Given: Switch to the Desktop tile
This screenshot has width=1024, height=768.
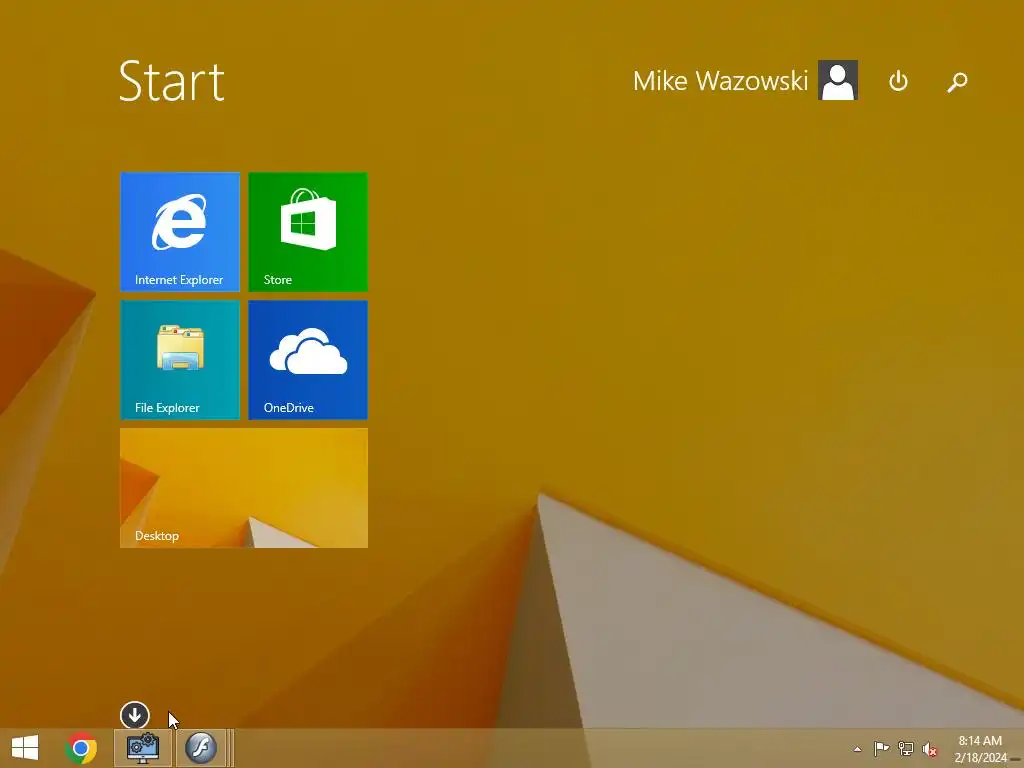Looking at the screenshot, I should tap(244, 488).
